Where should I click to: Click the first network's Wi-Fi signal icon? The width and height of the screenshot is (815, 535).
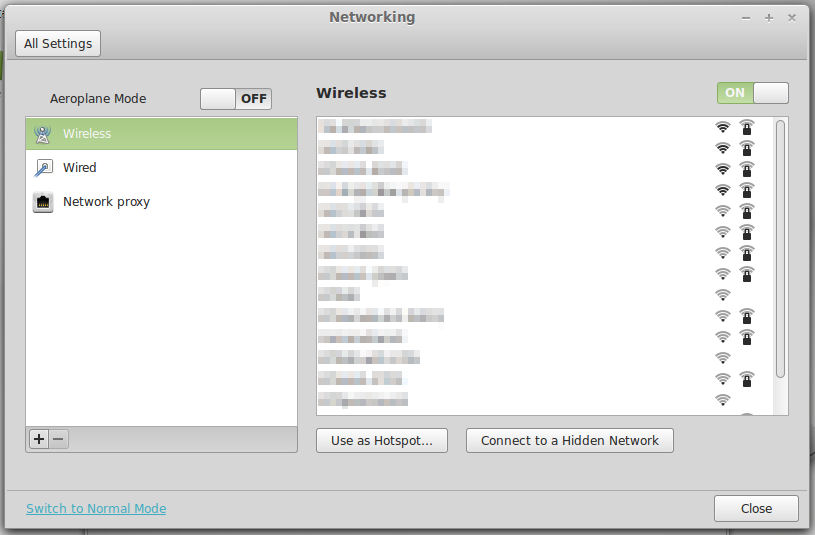point(722,127)
